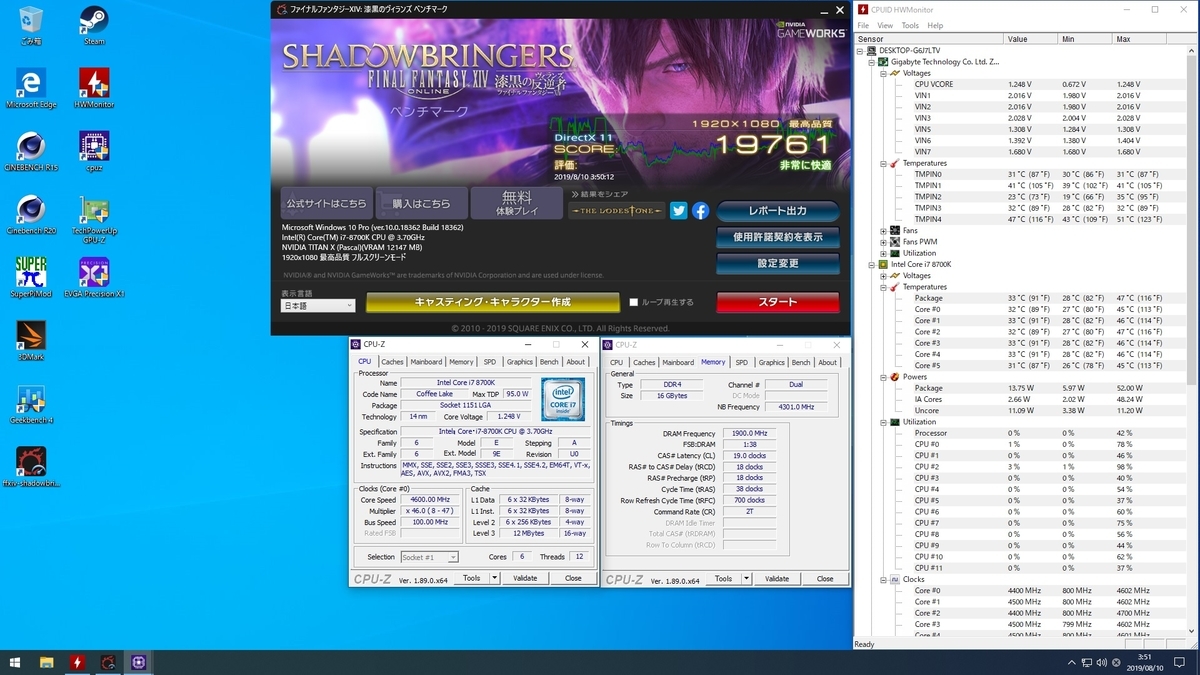Image resolution: width=1200 pixels, height=675 pixels.
Task: Switch to HWMonitor on the taskbar
Action: click(77, 662)
